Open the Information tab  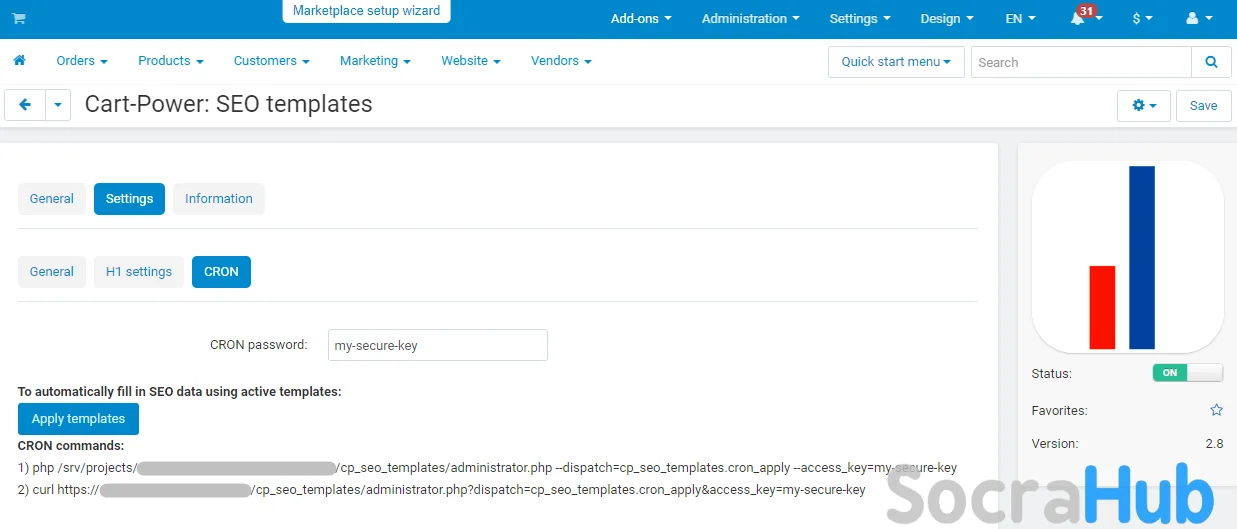218,199
